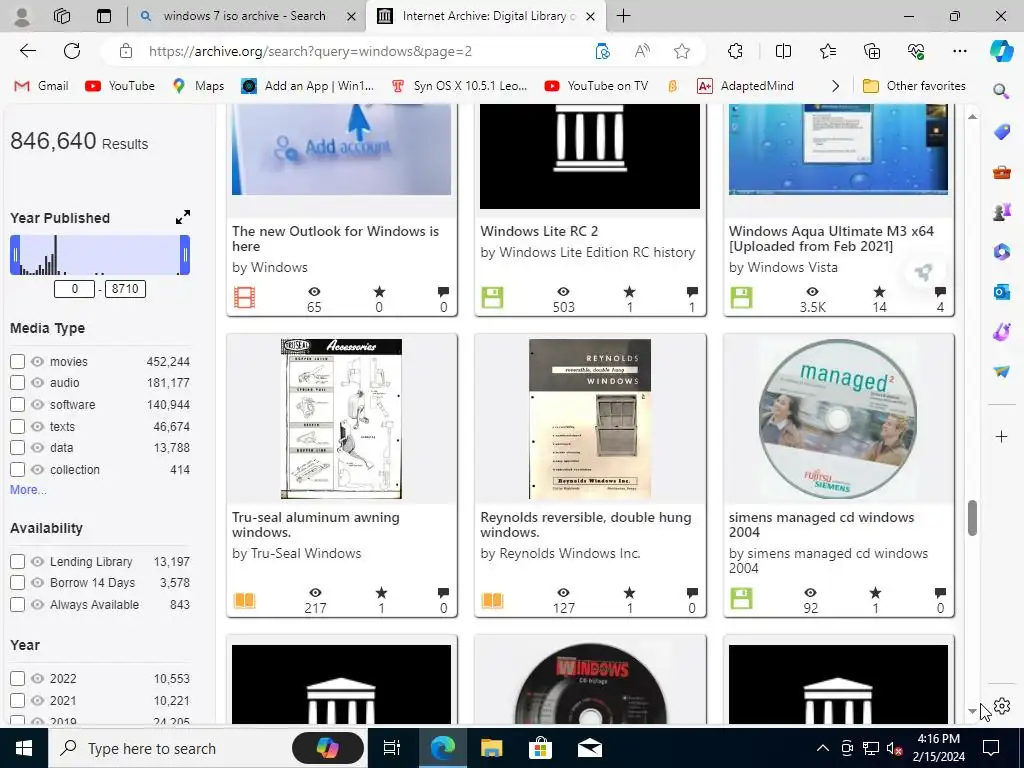The image size is (1024, 768).
Task: Check the movies media type box
Action: click(18, 361)
